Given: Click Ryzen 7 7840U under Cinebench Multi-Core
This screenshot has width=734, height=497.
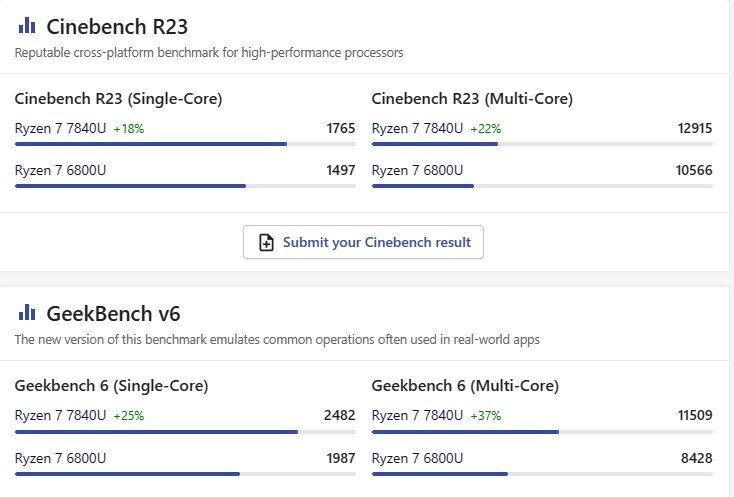Looking at the screenshot, I should tap(417, 128).
